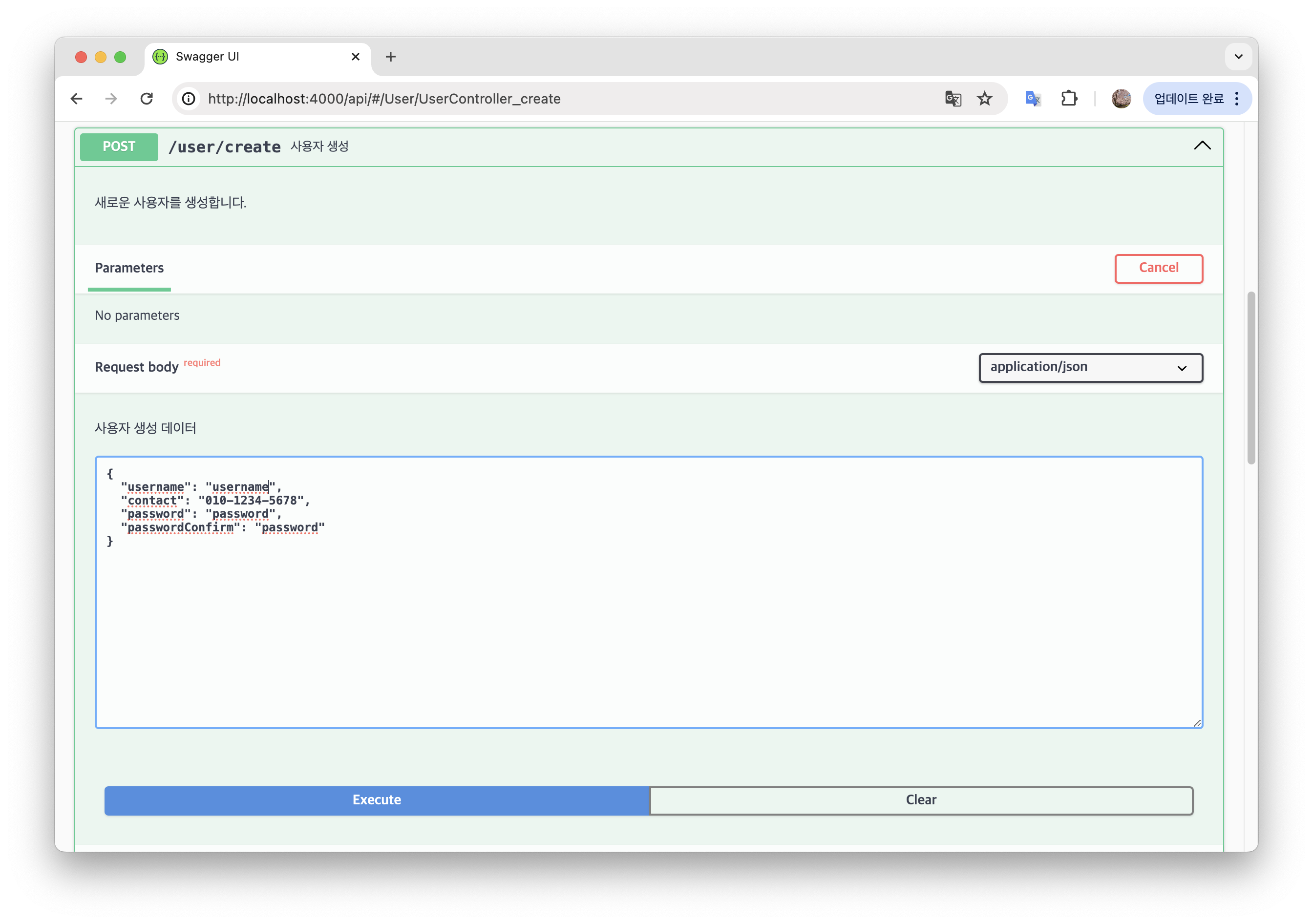
Task: Execute the user create request
Action: click(x=377, y=800)
